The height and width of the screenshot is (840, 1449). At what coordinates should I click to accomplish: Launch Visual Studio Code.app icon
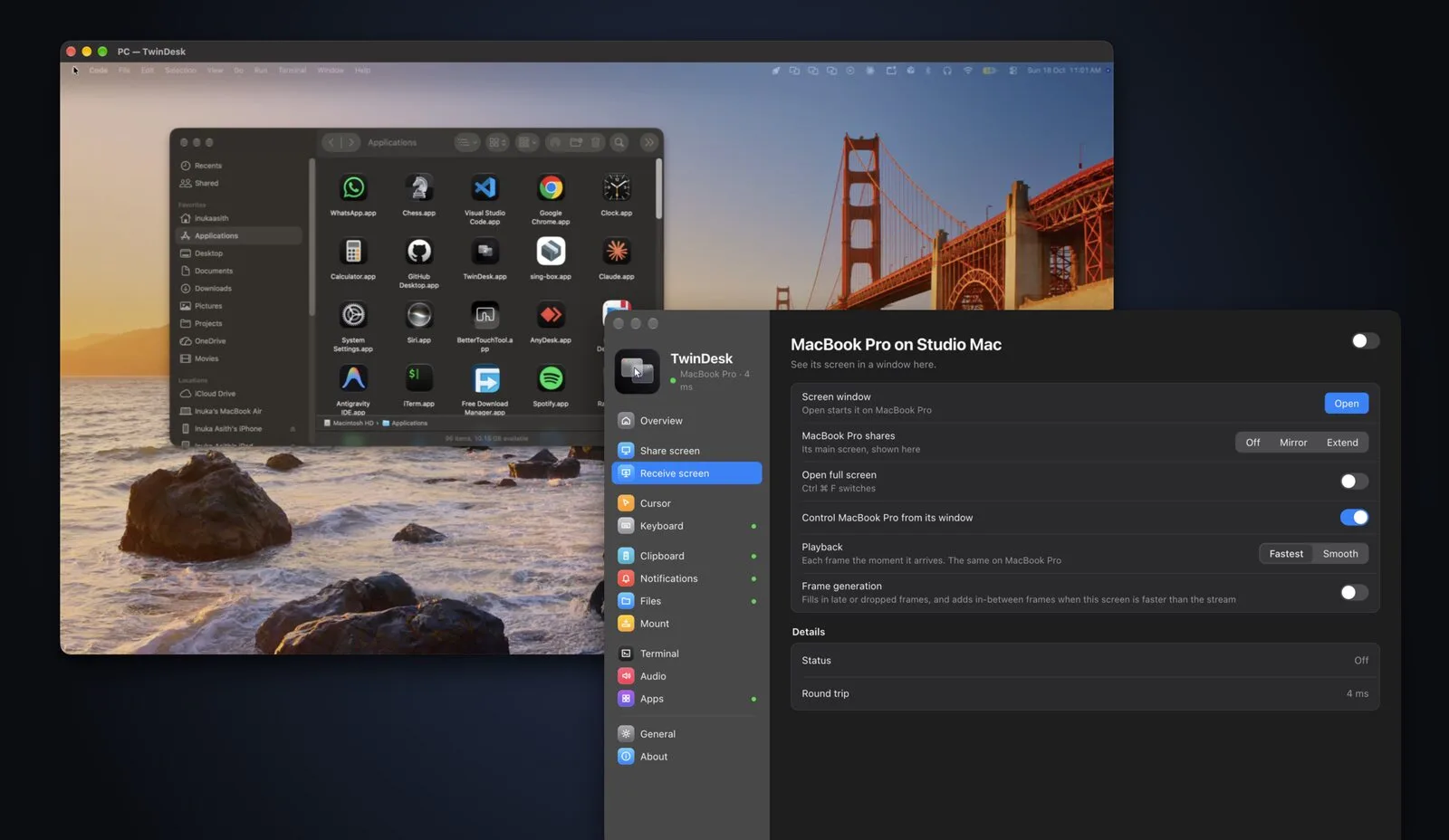[485, 188]
